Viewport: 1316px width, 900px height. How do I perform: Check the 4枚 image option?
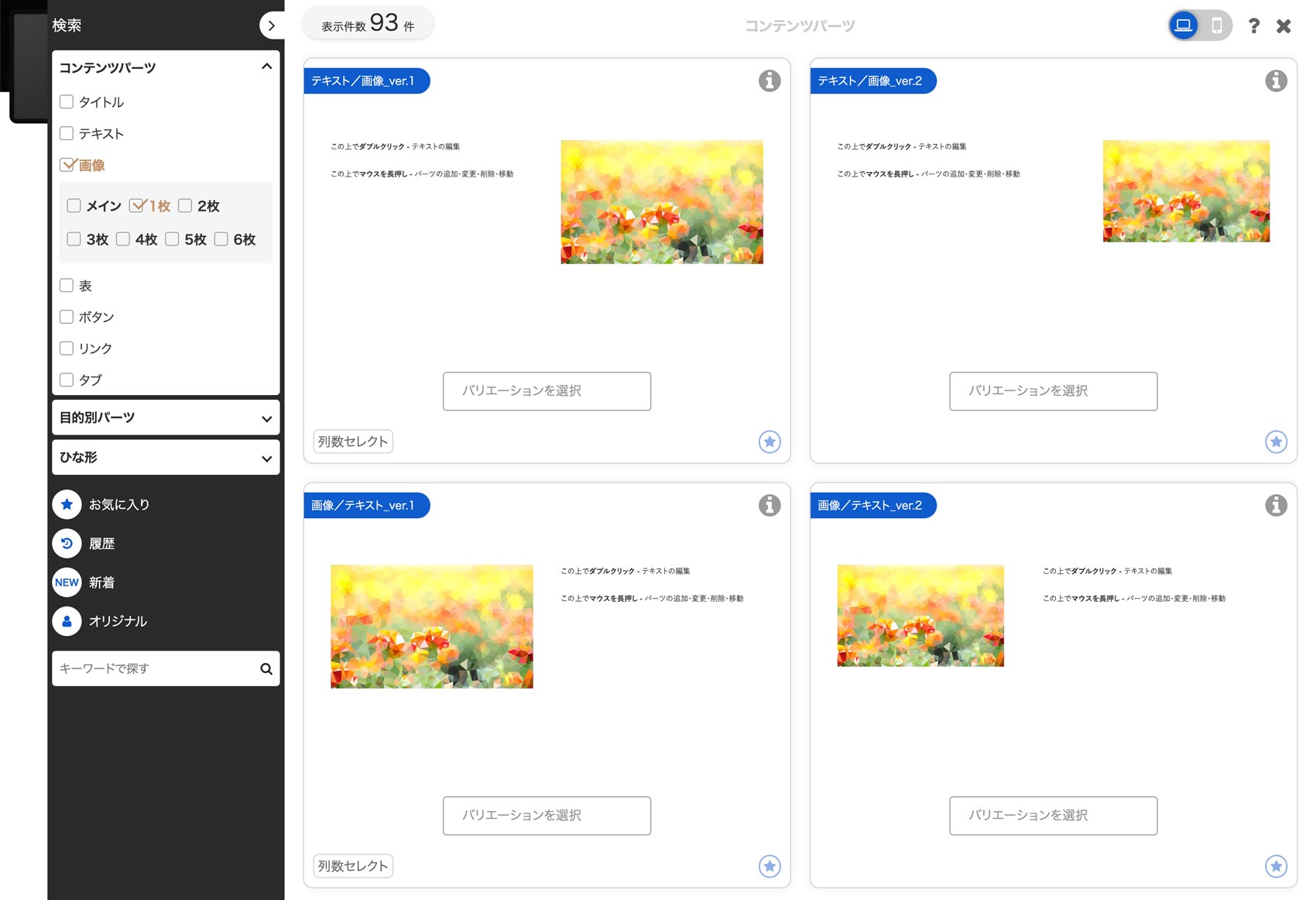pyautogui.click(x=122, y=239)
